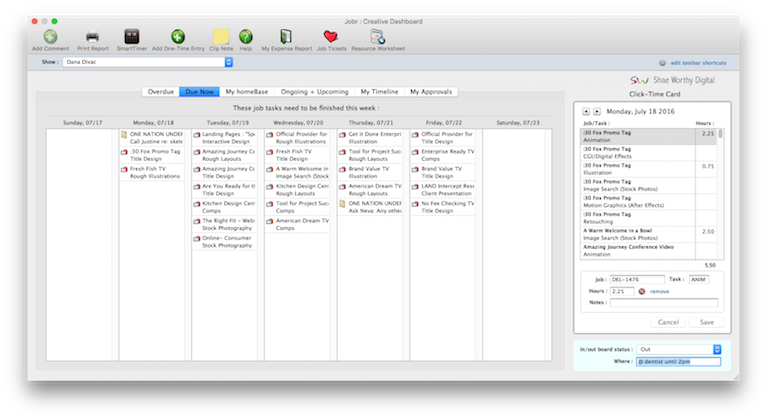
Task: Open Print Report from the toolbar
Action: tap(92, 37)
